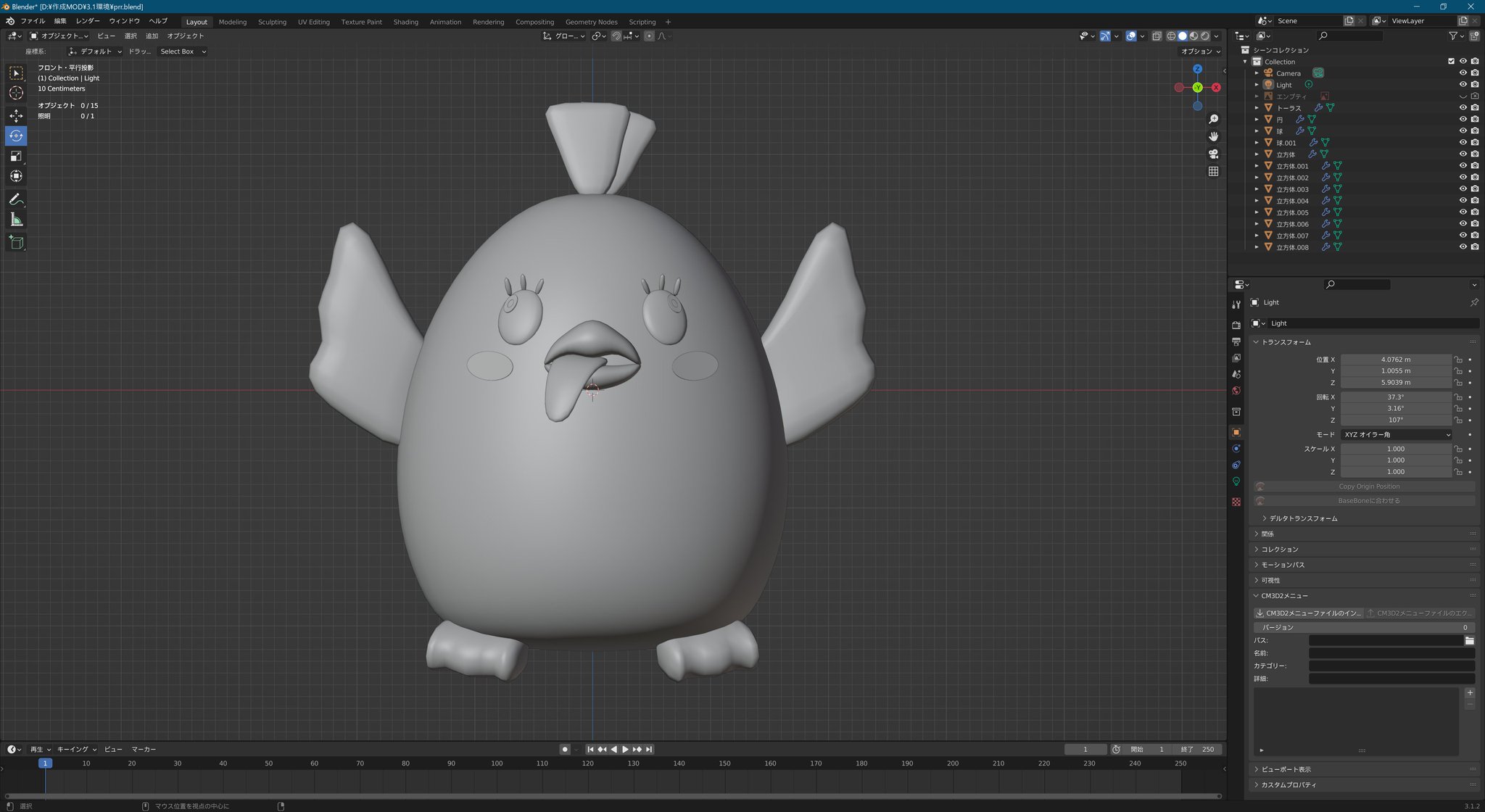Open the ファイル menu
Screen dimensions: 1485x812
tap(33, 21)
